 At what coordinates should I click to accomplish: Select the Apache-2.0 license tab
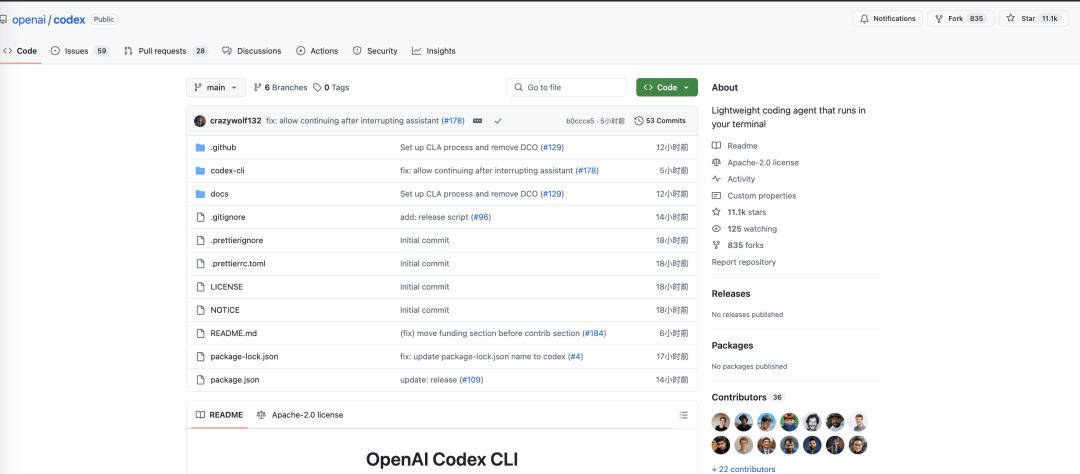(x=300, y=415)
